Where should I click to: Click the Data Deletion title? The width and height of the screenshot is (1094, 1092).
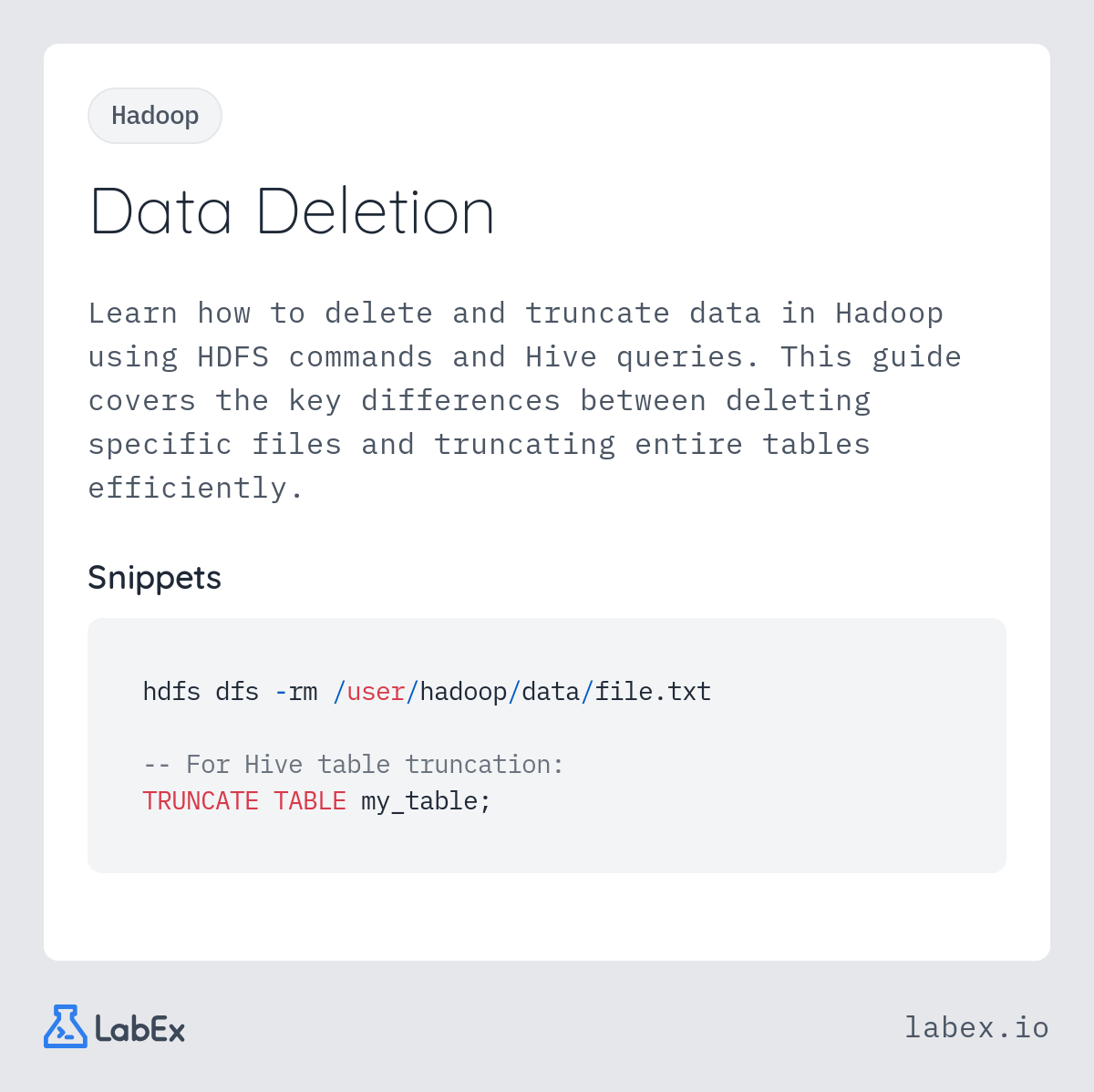293,211
